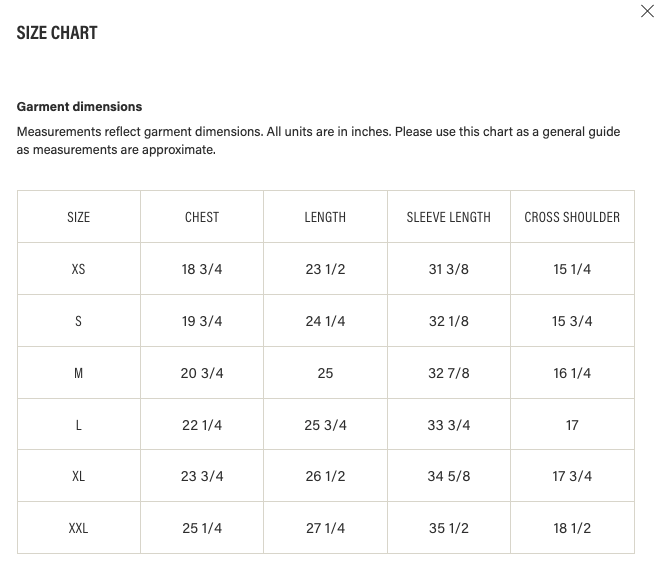This screenshot has width=660, height=576.
Task: Click chest value 18 3/4 for XS
Action: coord(202,269)
